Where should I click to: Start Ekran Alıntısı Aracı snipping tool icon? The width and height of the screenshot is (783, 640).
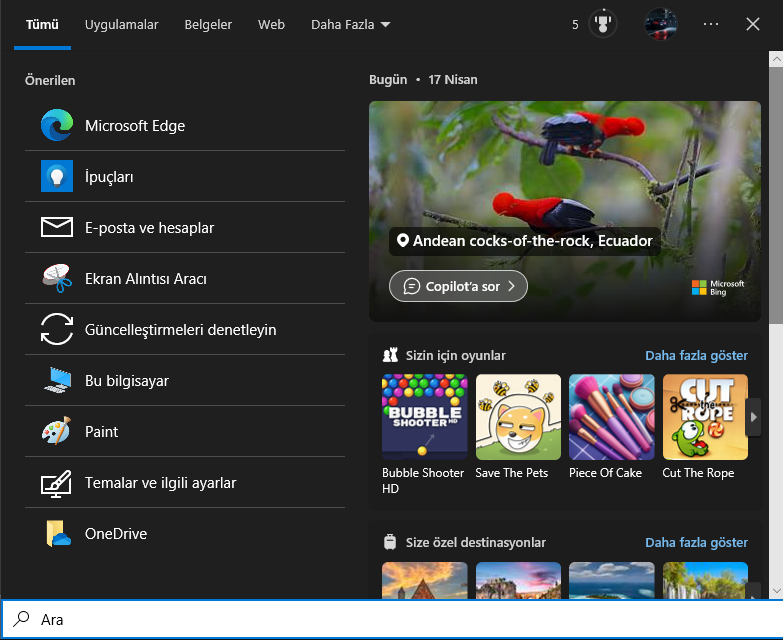click(57, 278)
